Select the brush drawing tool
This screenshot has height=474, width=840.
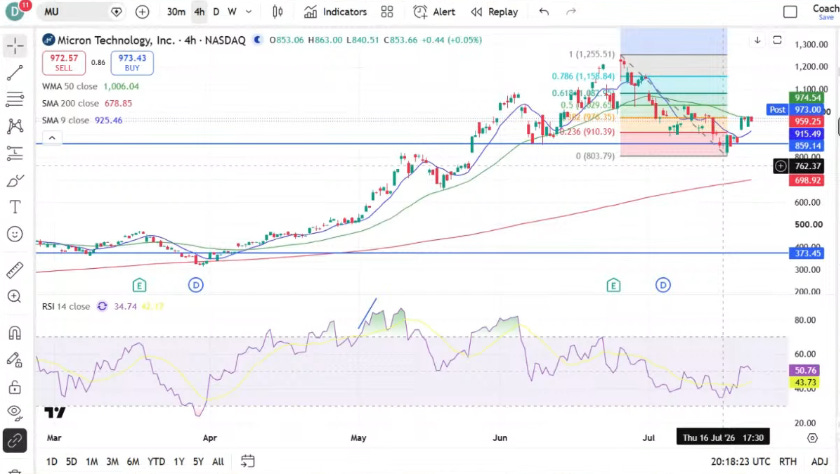click(x=15, y=180)
